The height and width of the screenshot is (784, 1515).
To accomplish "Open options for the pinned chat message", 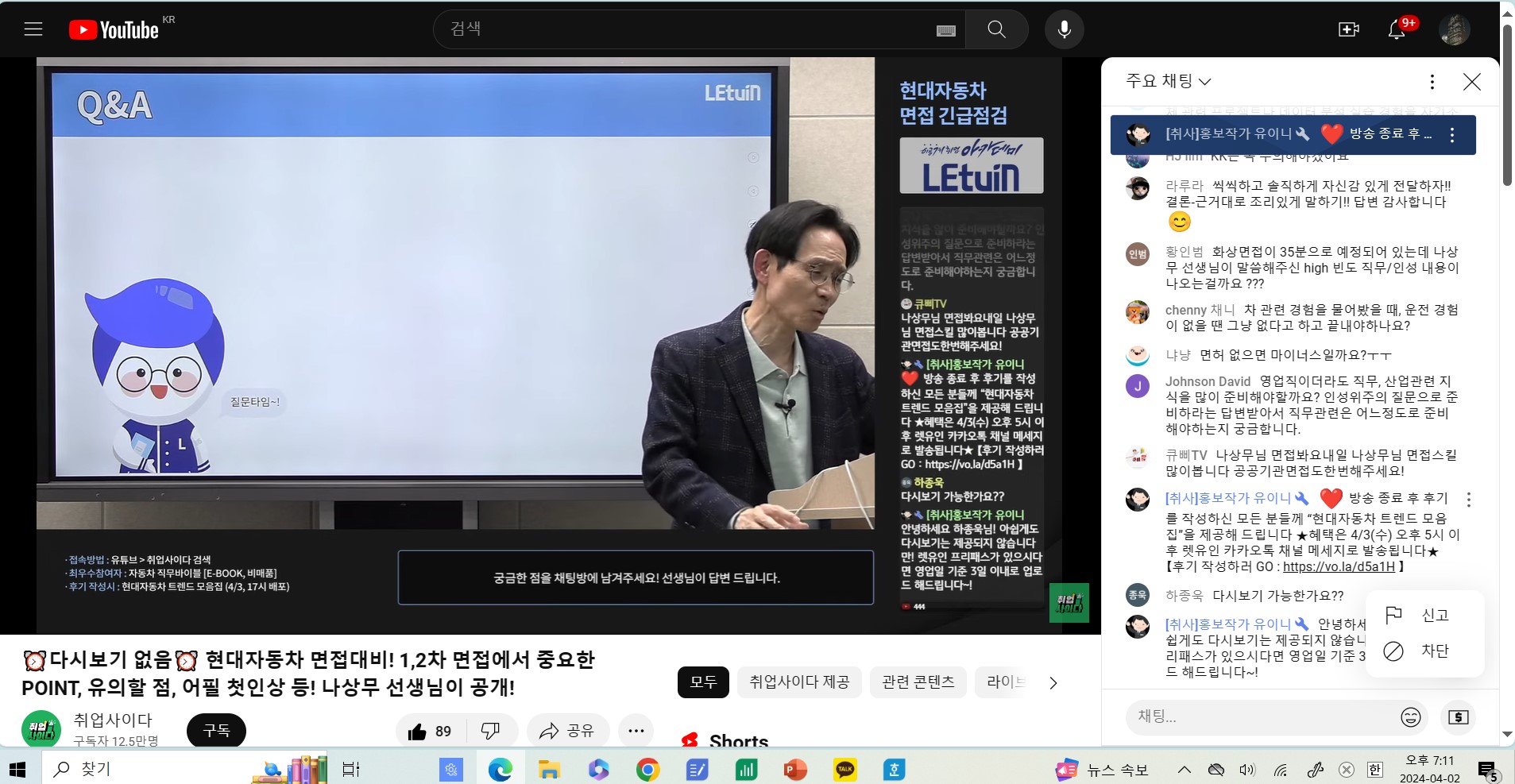I will 1451,135.
